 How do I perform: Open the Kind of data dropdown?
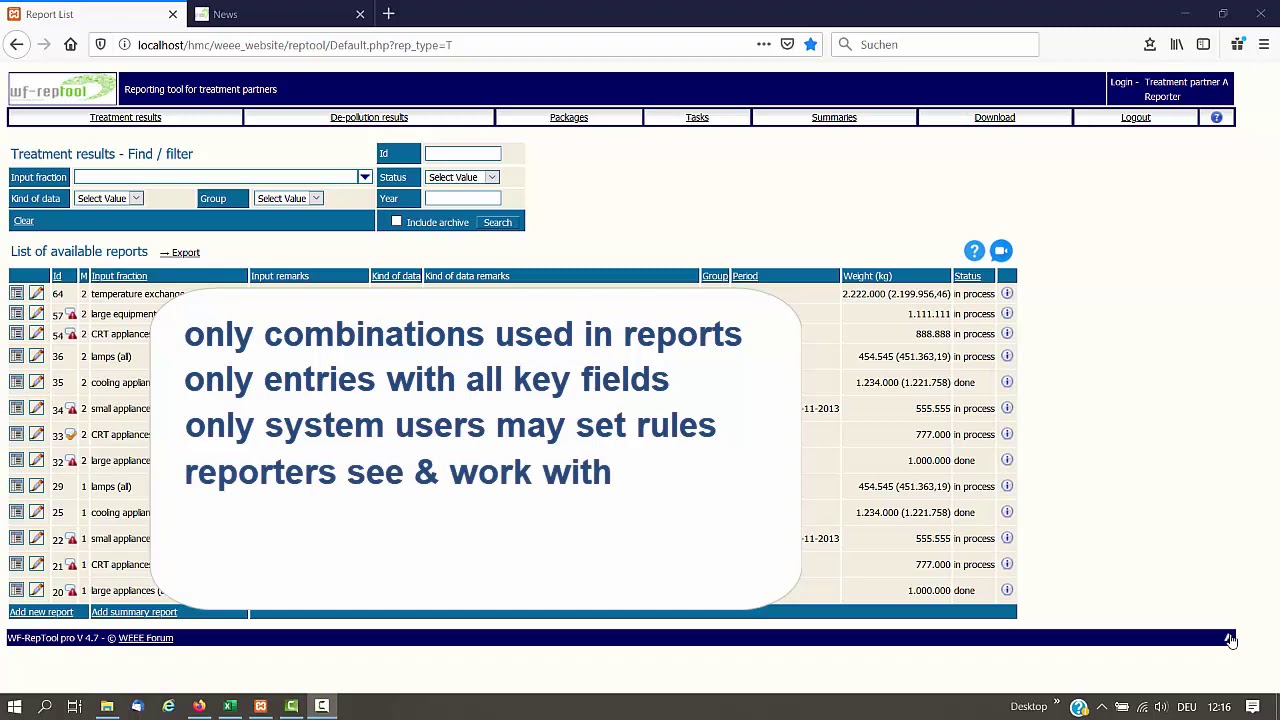(x=109, y=198)
